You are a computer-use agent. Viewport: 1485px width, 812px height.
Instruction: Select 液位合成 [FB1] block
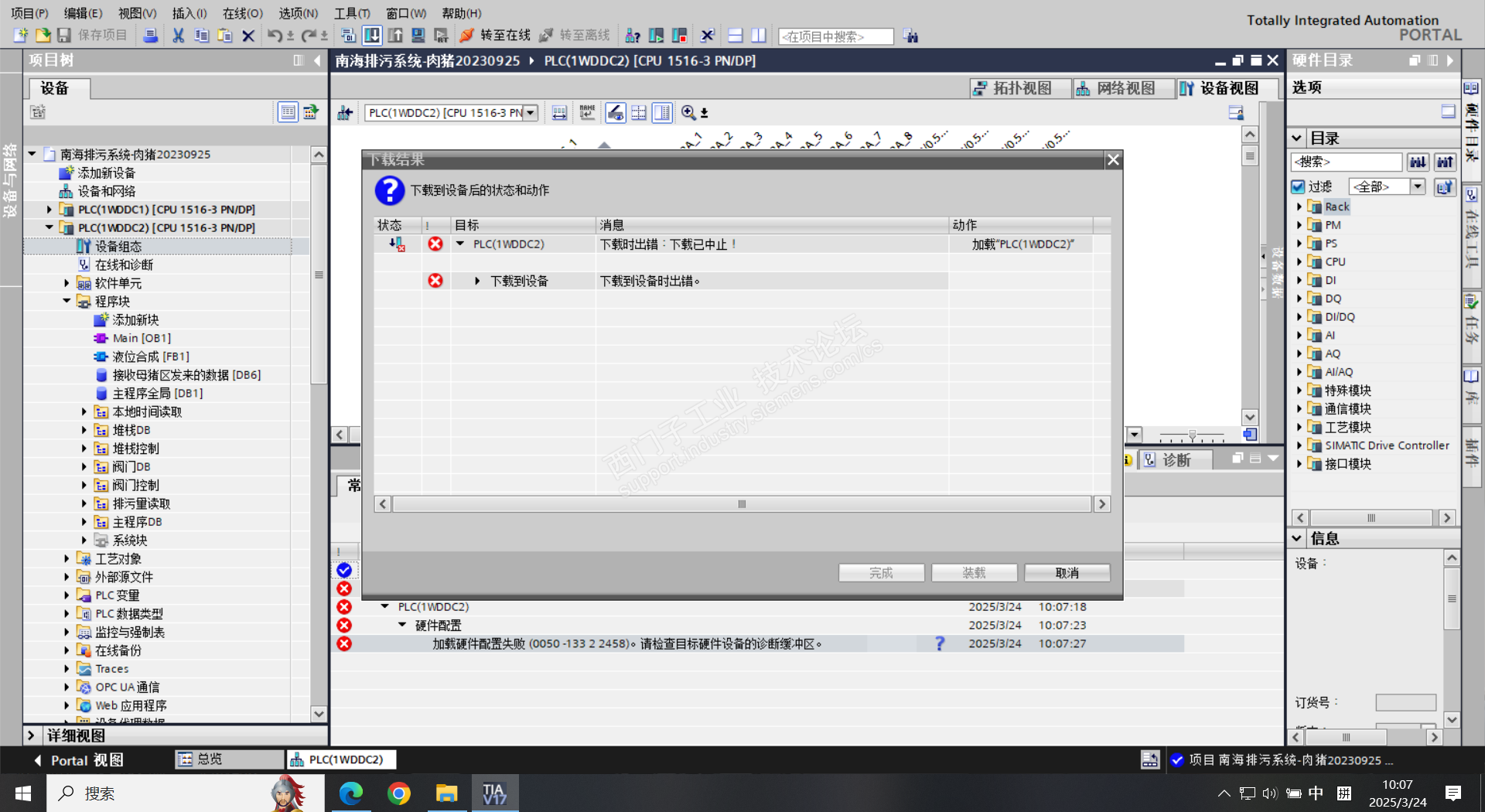coord(151,357)
